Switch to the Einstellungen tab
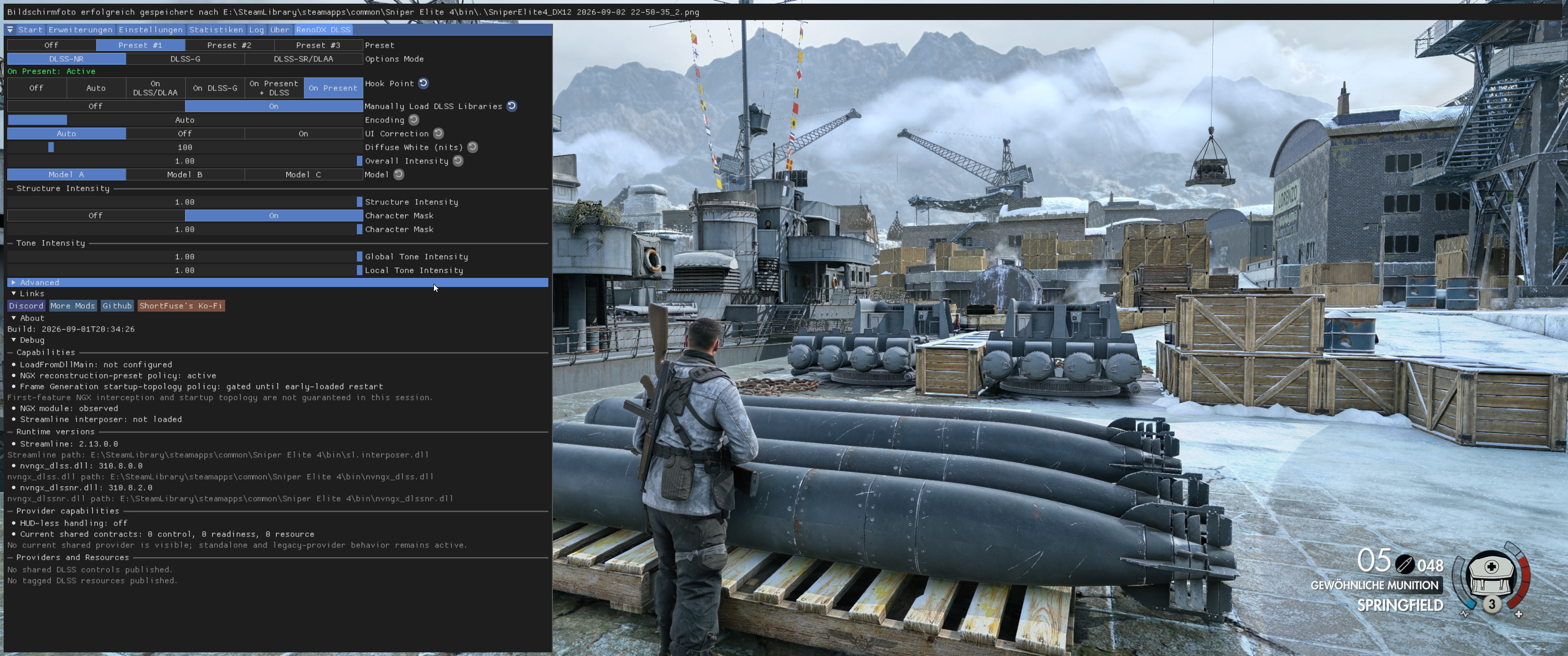Viewport: 1568px width, 656px height. pyautogui.click(x=150, y=29)
